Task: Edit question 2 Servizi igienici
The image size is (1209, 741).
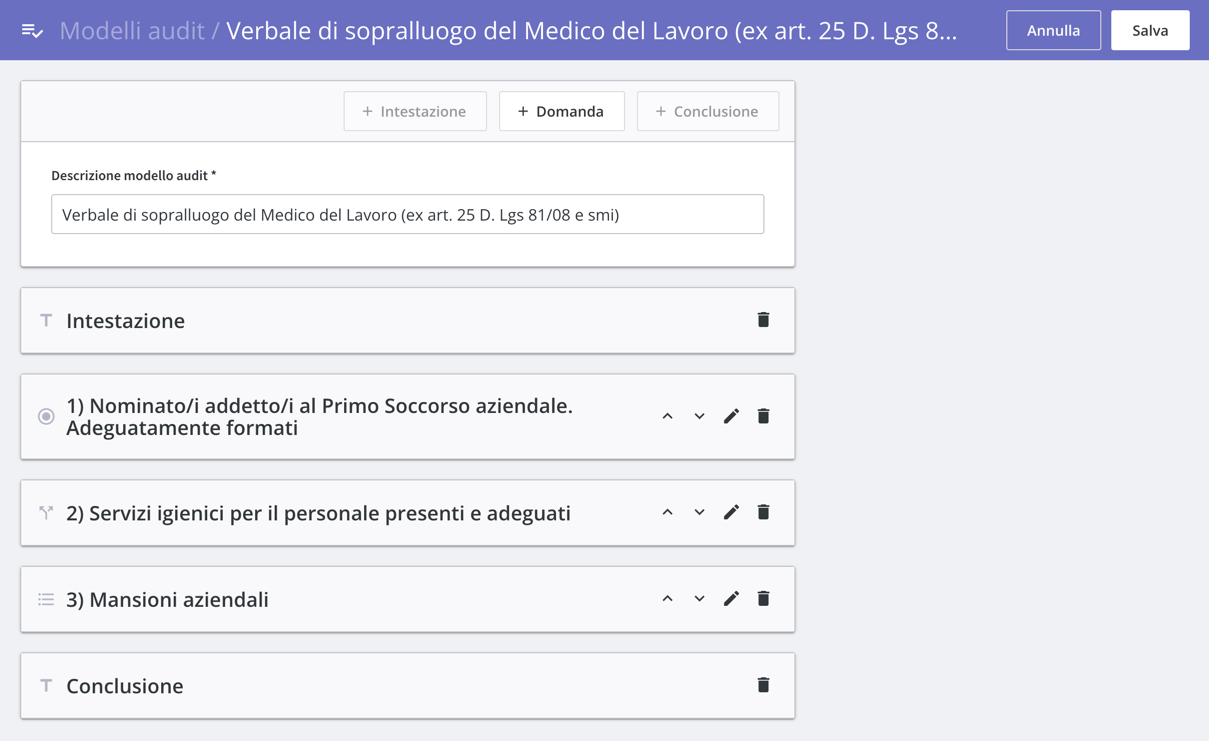Action: coord(731,512)
